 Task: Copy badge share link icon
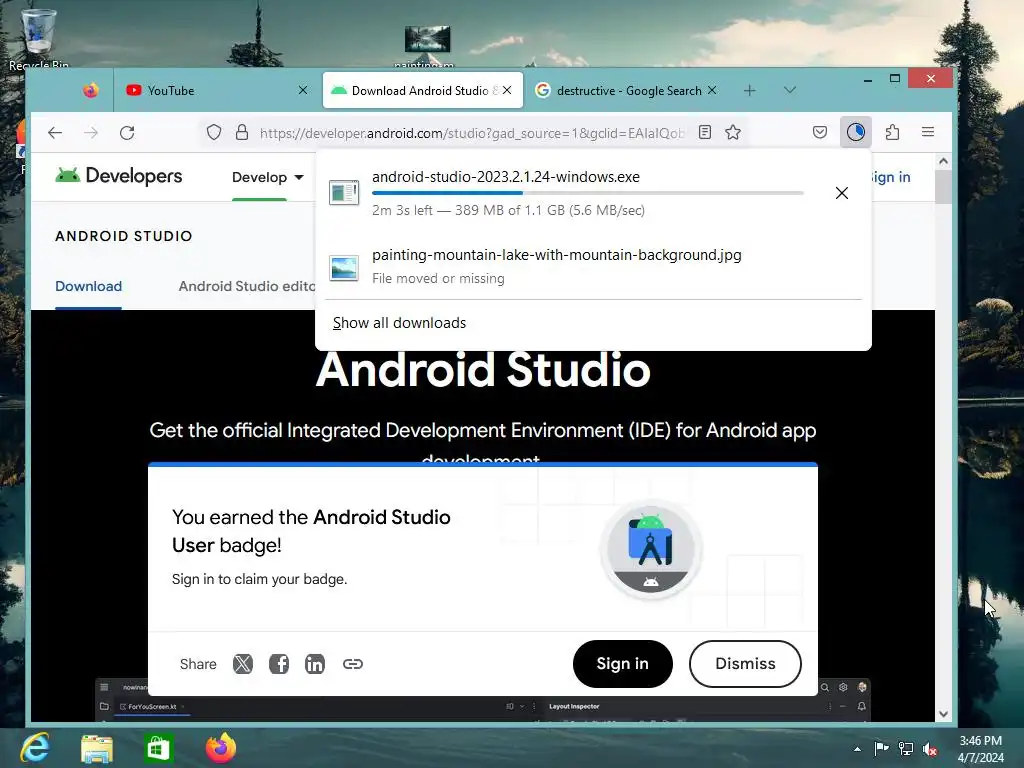(353, 664)
